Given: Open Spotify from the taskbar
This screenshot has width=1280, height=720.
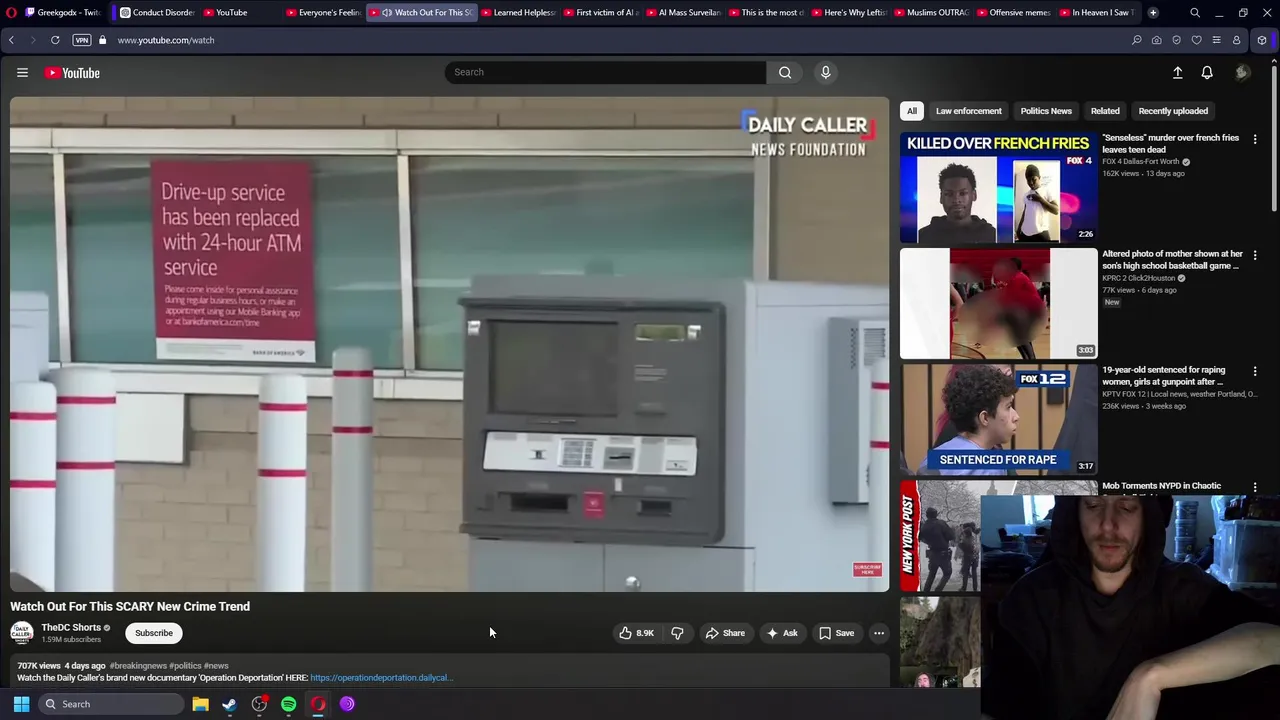Looking at the screenshot, I should click(288, 704).
